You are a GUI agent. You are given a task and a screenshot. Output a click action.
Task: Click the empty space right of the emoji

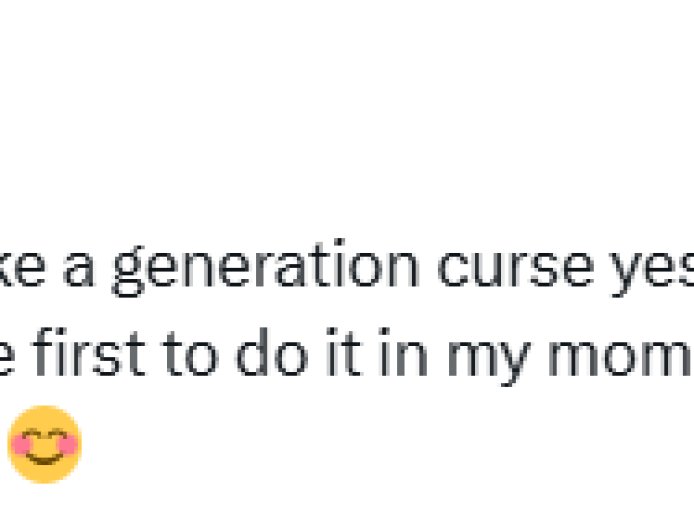click(380, 444)
